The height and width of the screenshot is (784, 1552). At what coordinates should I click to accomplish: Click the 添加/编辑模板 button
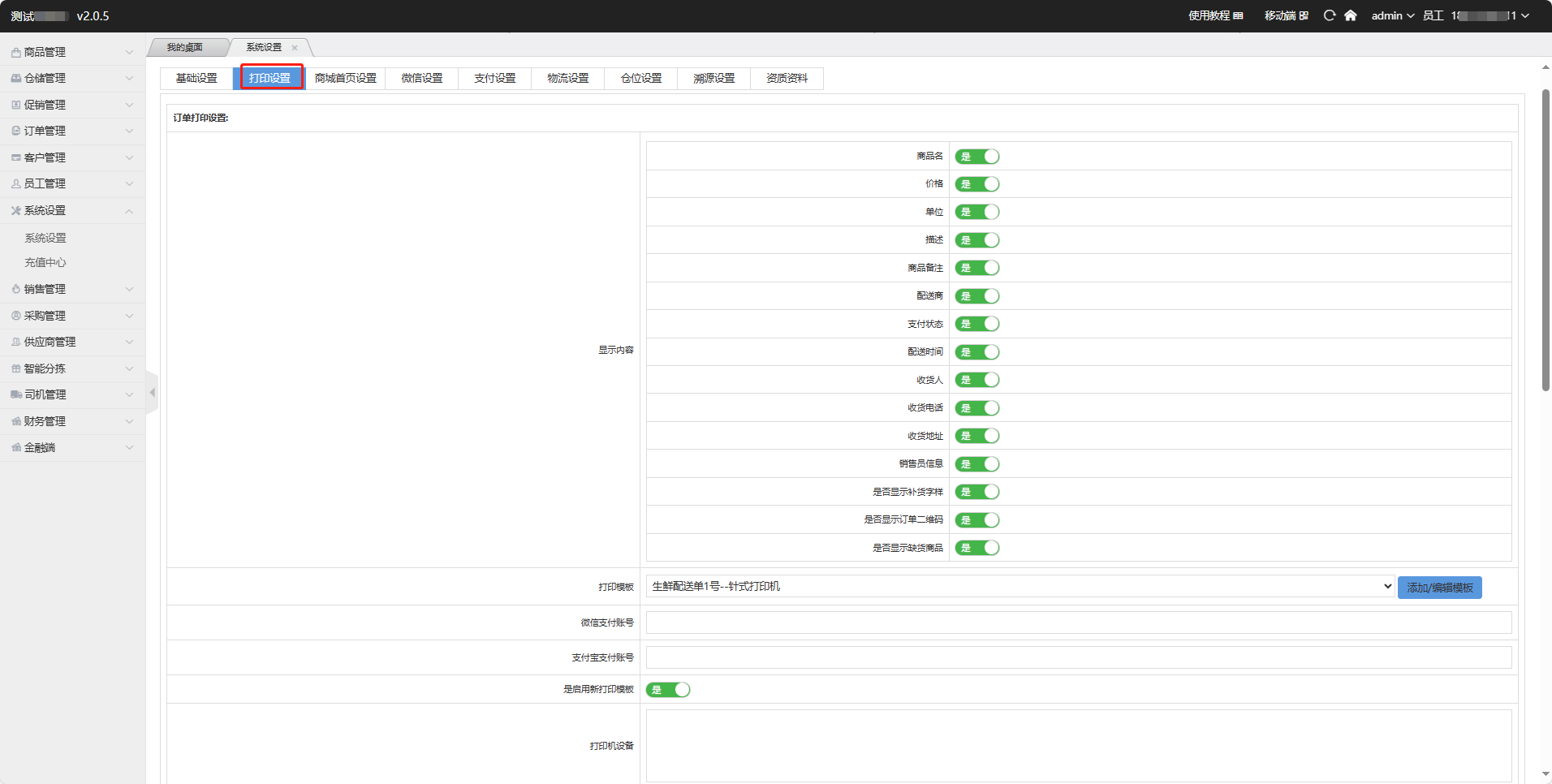pyautogui.click(x=1439, y=588)
